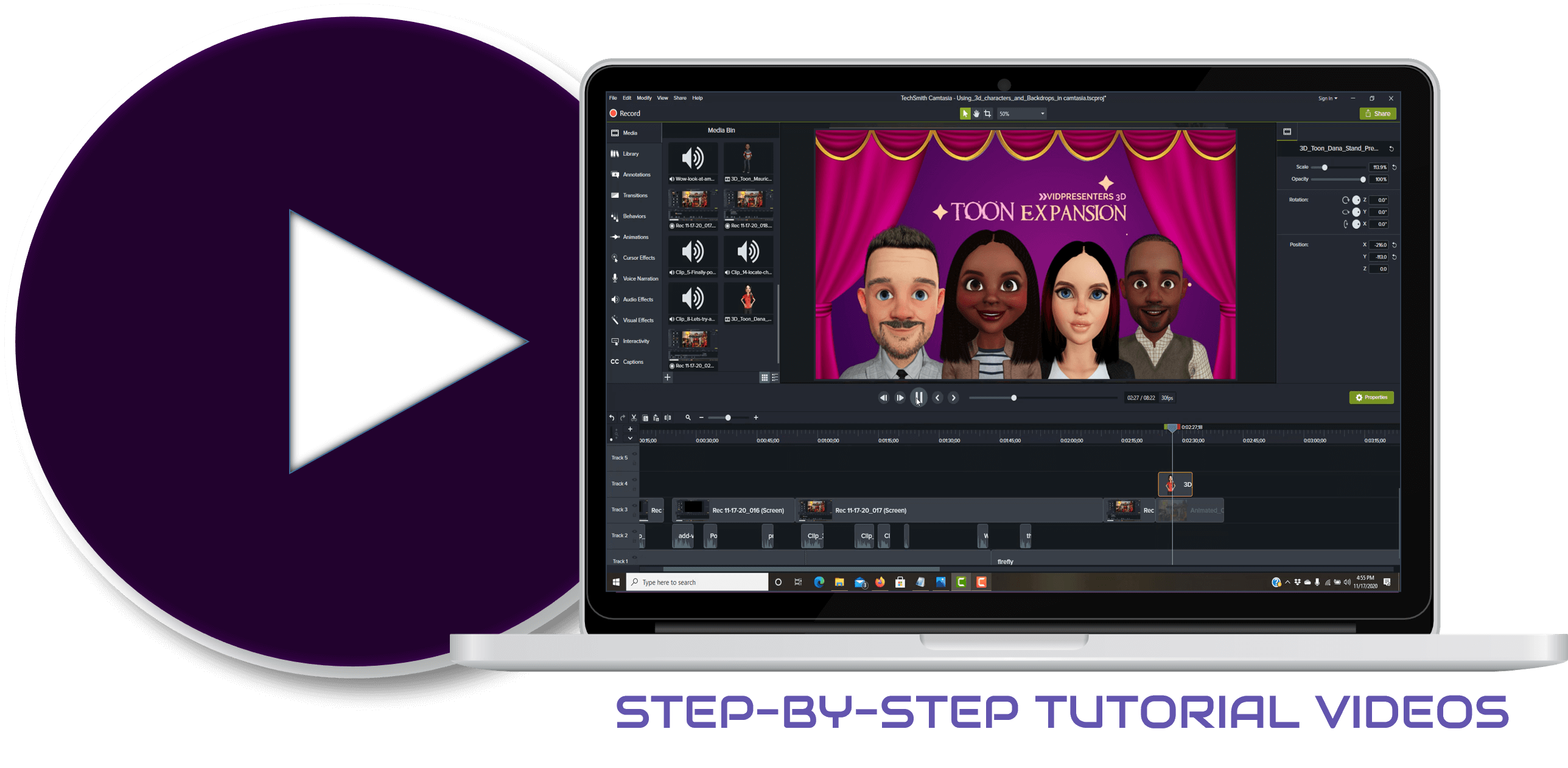Screen dimensions: 1568x768
Task: Choose the Crop tool
Action: click(x=988, y=114)
